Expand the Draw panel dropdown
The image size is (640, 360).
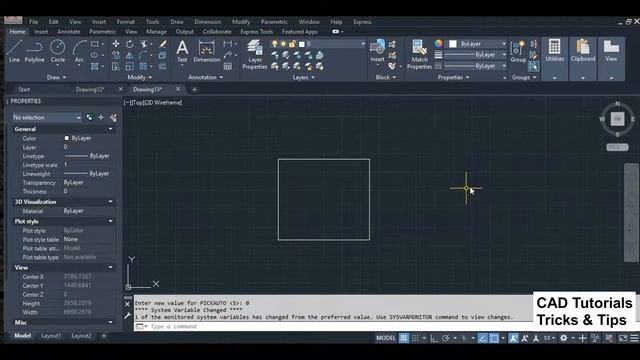coord(56,77)
